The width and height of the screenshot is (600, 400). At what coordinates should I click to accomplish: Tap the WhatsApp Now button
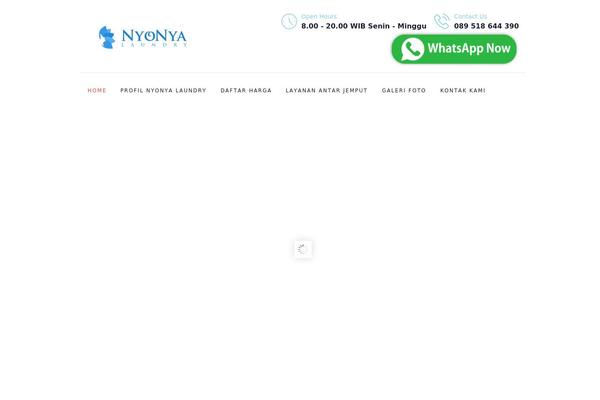coord(454,49)
